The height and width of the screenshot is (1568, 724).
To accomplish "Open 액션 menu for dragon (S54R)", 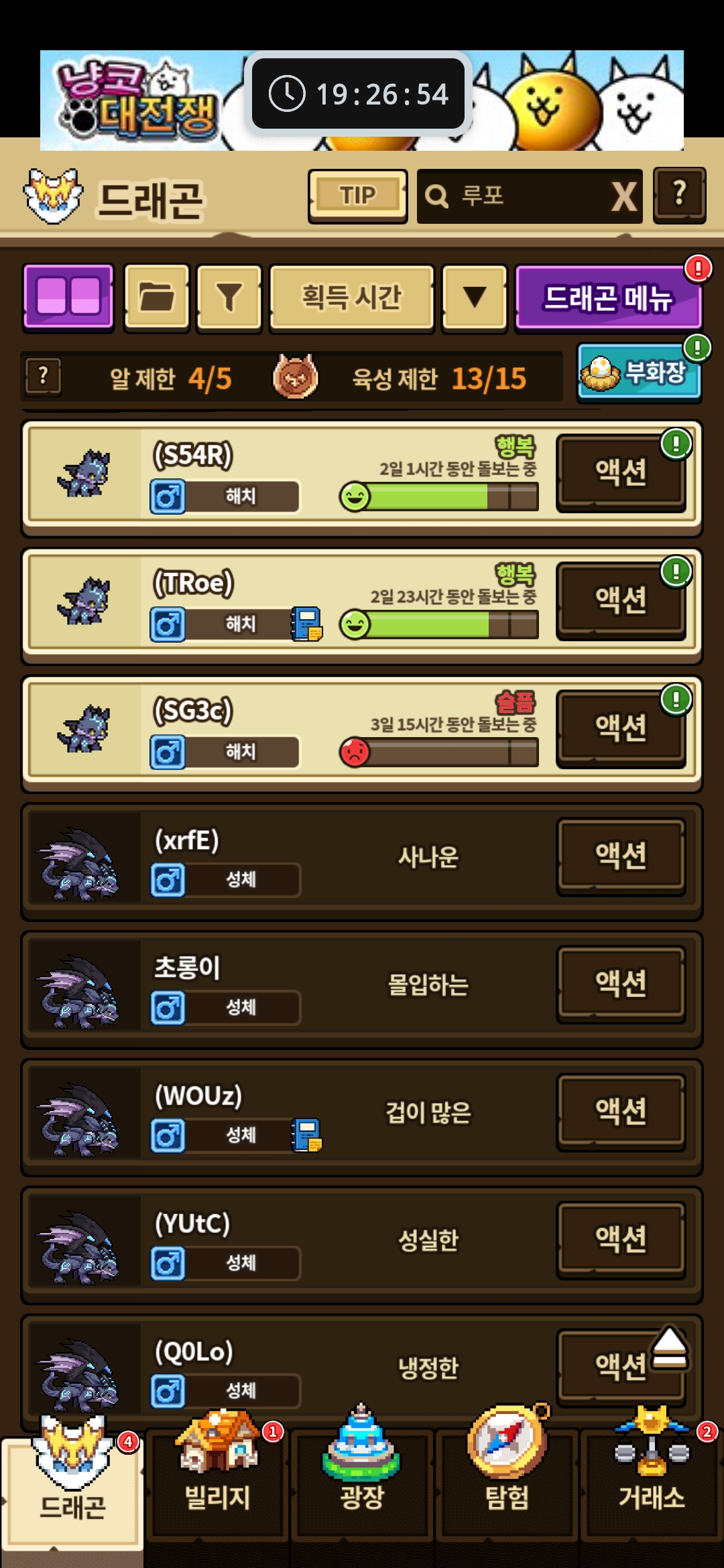I will tap(621, 472).
